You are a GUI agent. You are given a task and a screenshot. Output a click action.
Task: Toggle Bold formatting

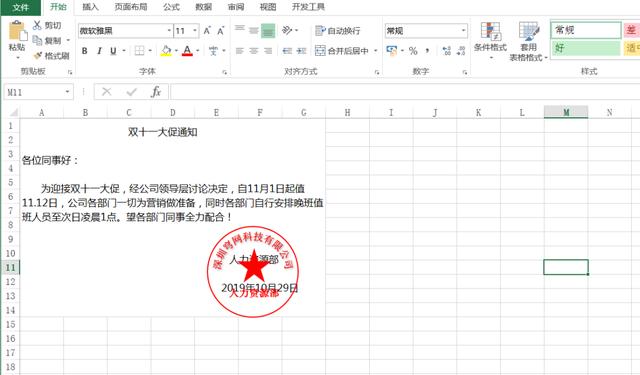pyautogui.click(x=84, y=51)
